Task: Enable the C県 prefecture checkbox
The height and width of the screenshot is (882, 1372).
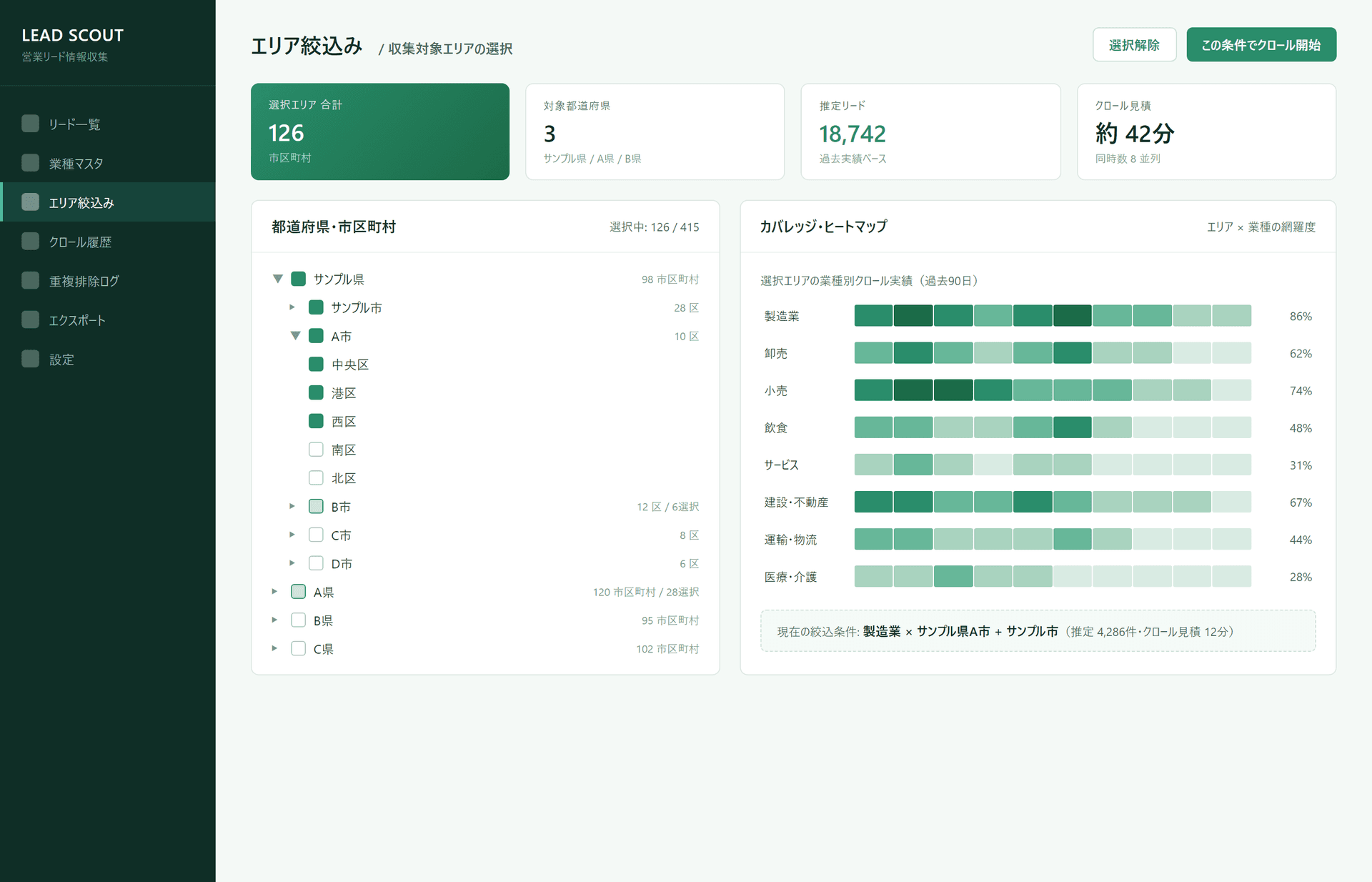Action: pyautogui.click(x=299, y=648)
